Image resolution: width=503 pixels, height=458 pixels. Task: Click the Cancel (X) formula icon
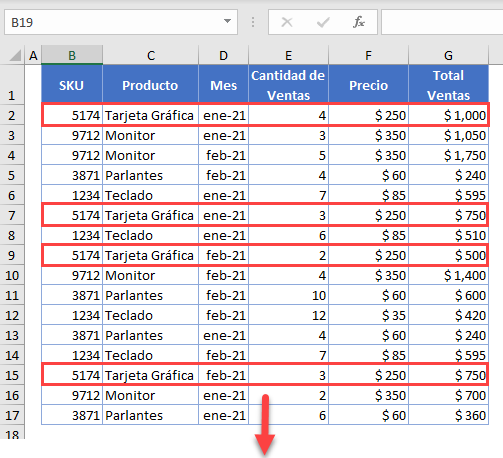(x=287, y=22)
